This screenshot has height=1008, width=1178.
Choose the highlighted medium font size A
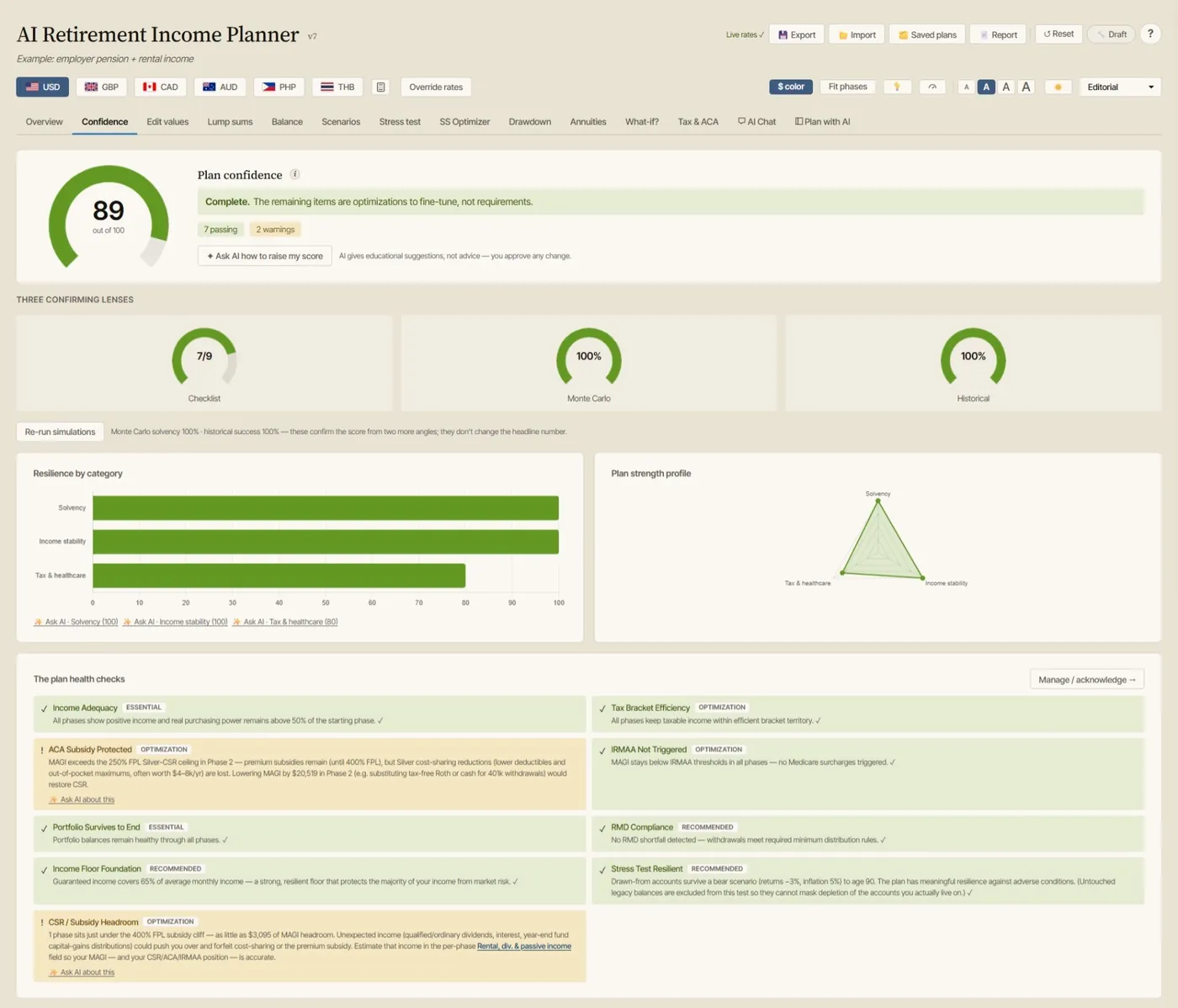click(986, 87)
